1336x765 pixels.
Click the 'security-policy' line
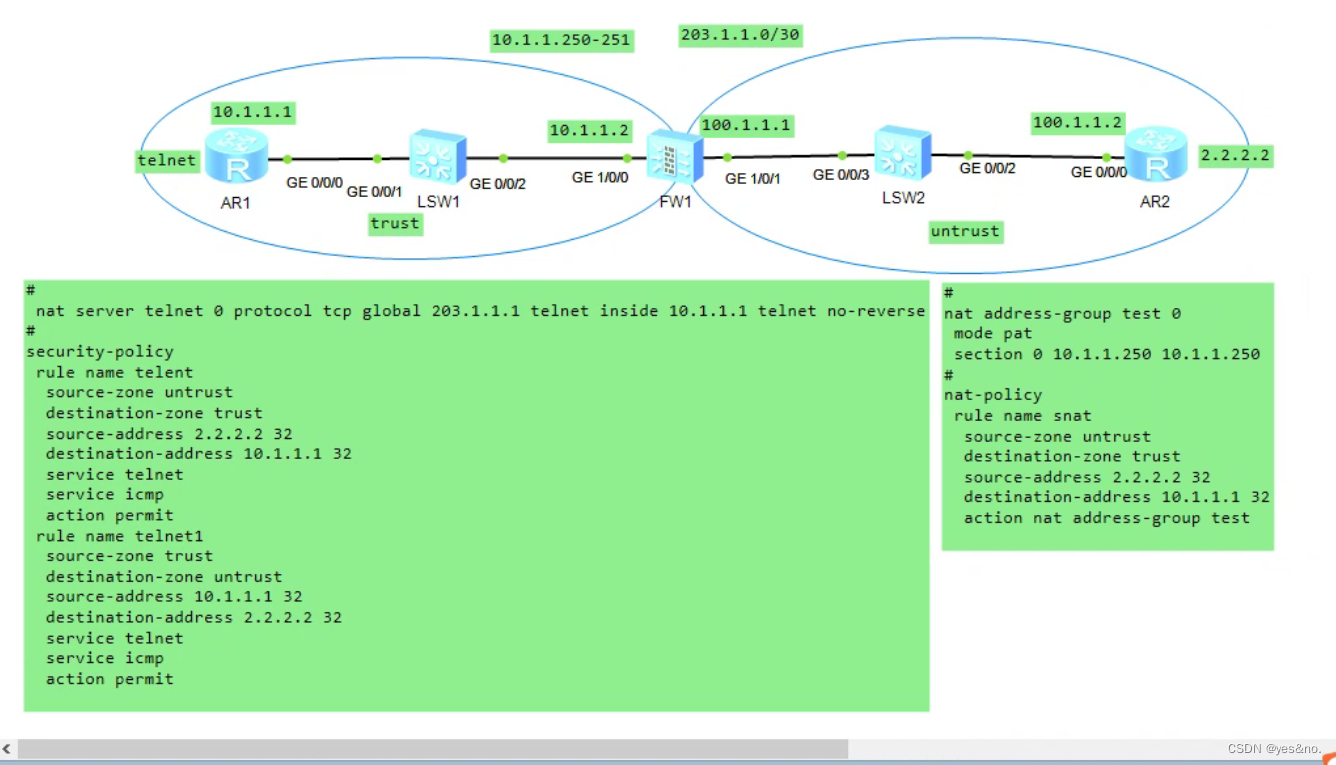(x=99, y=352)
